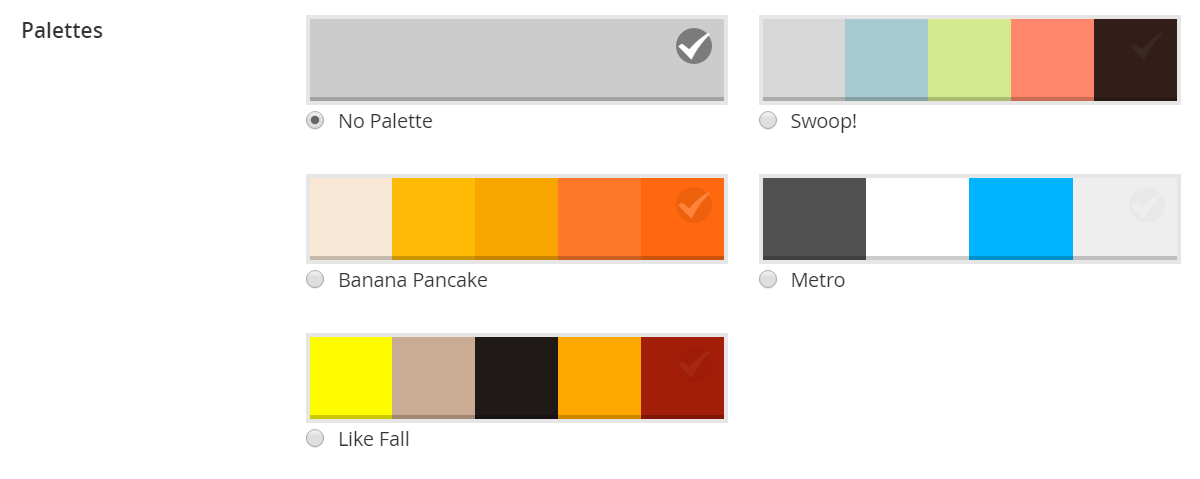Enable the Like Fall radio button
Screen dimensions: 1200x479
315,438
